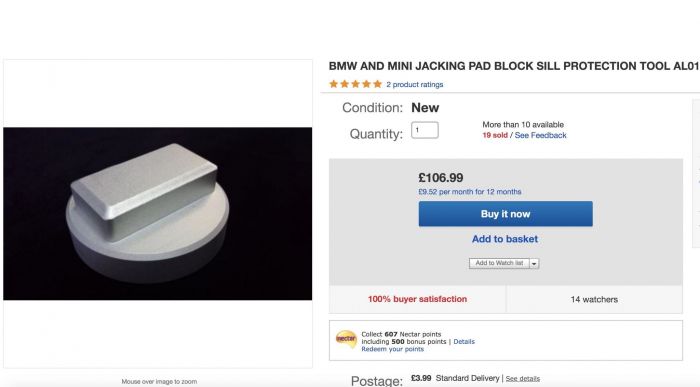Select the Add to basket link
700x387 pixels.
tap(505, 239)
